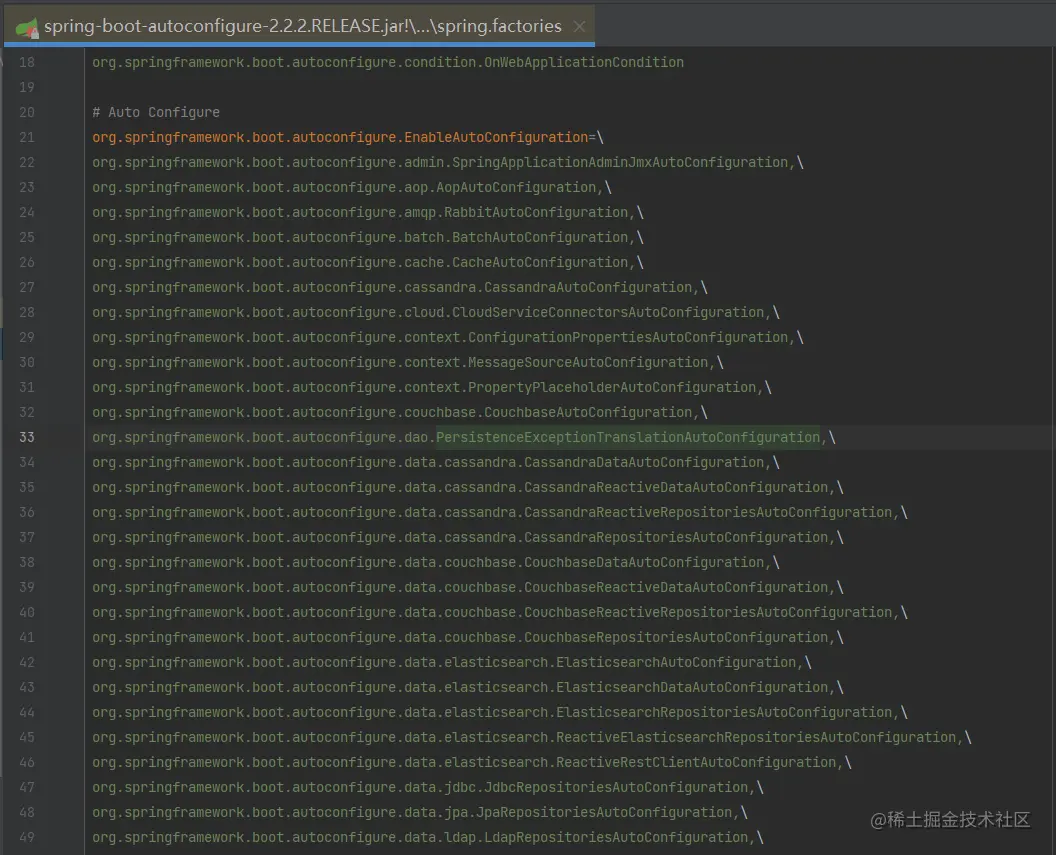The image size is (1056, 855).
Task: Click line number 21 in gutter
Action: click(27, 137)
